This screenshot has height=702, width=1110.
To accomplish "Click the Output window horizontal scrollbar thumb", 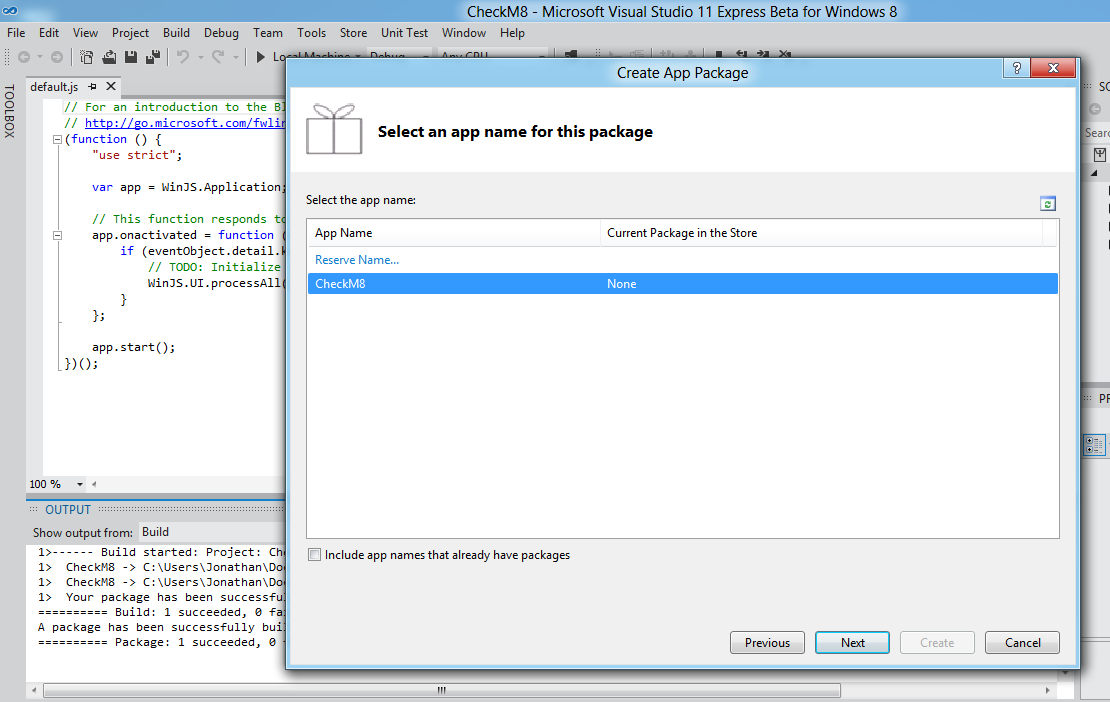I will click(x=442, y=690).
